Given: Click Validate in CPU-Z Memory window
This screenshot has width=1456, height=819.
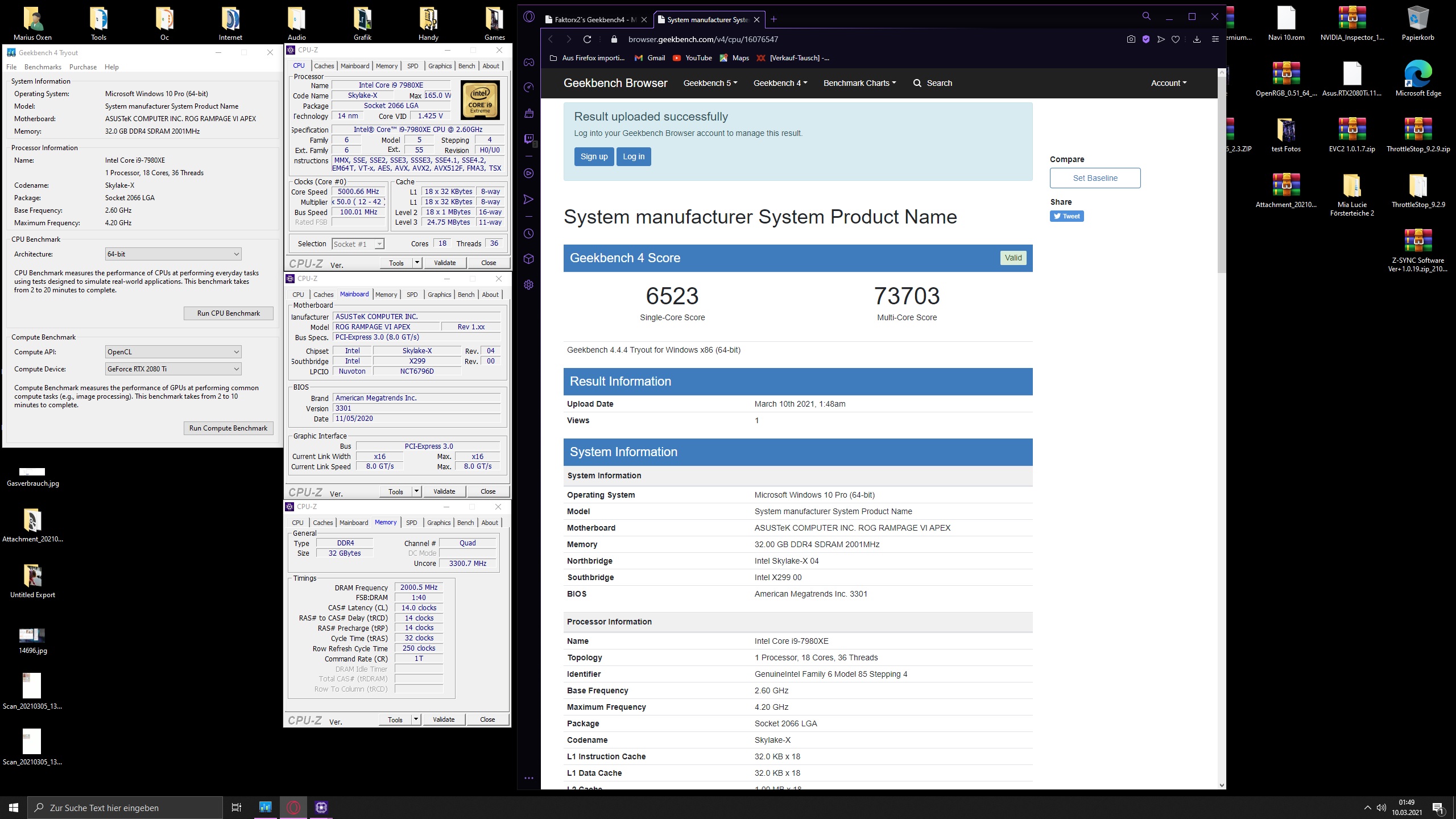Looking at the screenshot, I should [444, 719].
